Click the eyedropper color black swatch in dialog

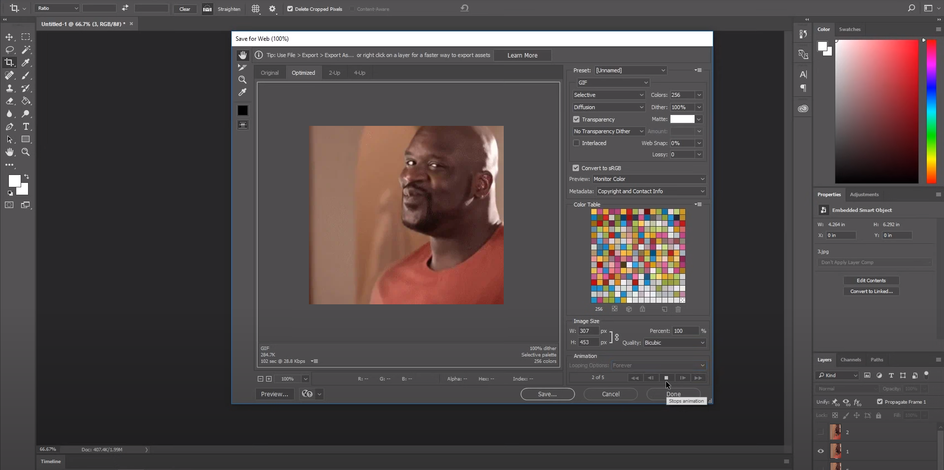pyautogui.click(x=243, y=110)
